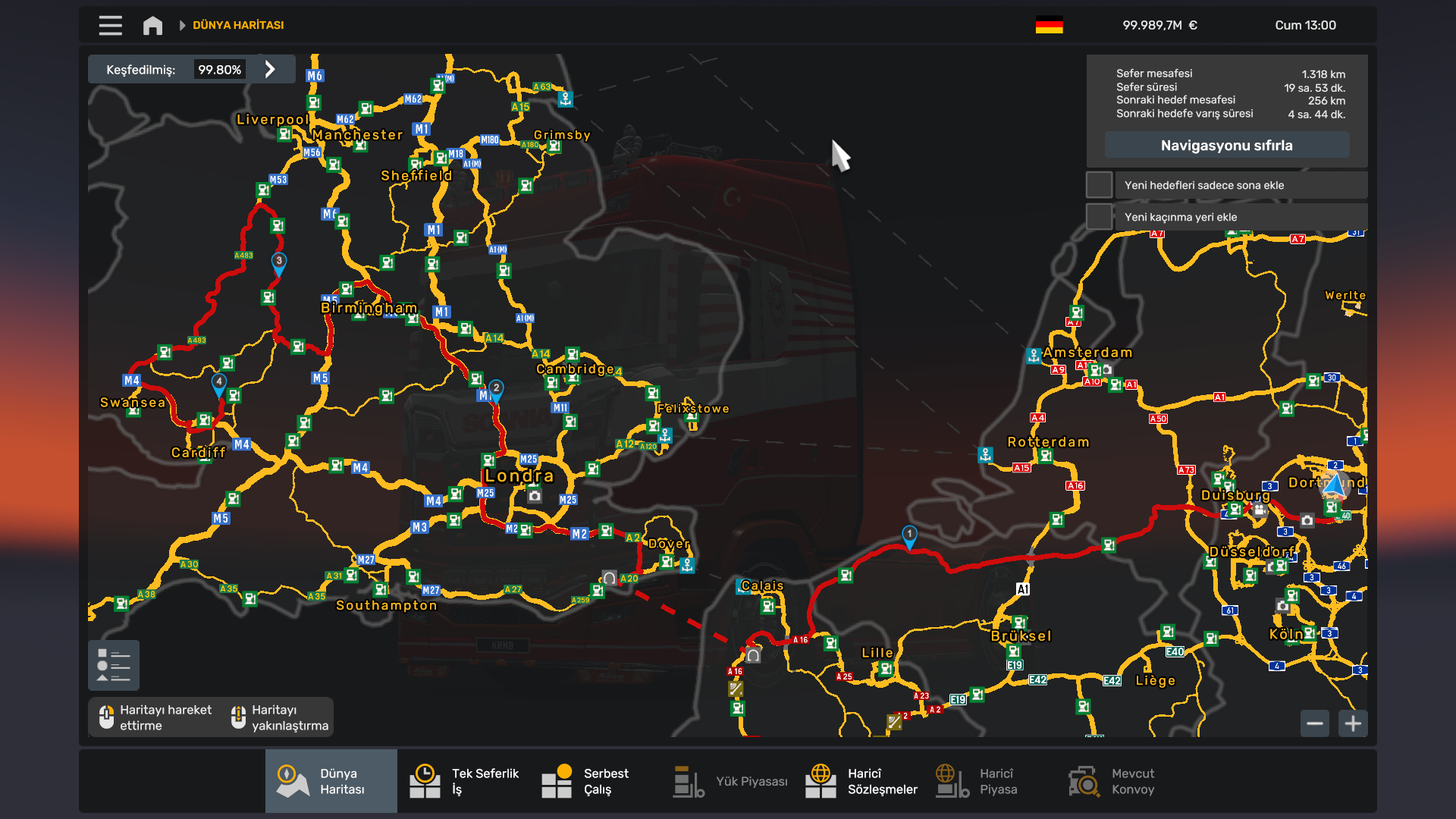Click the German flag icon
This screenshot has width=1456, height=819.
pos(1049,25)
